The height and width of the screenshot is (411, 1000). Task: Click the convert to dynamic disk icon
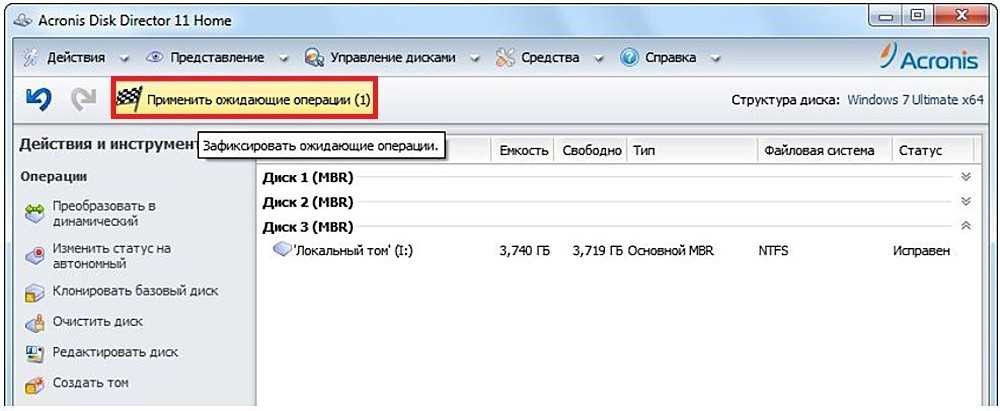[x=34, y=213]
